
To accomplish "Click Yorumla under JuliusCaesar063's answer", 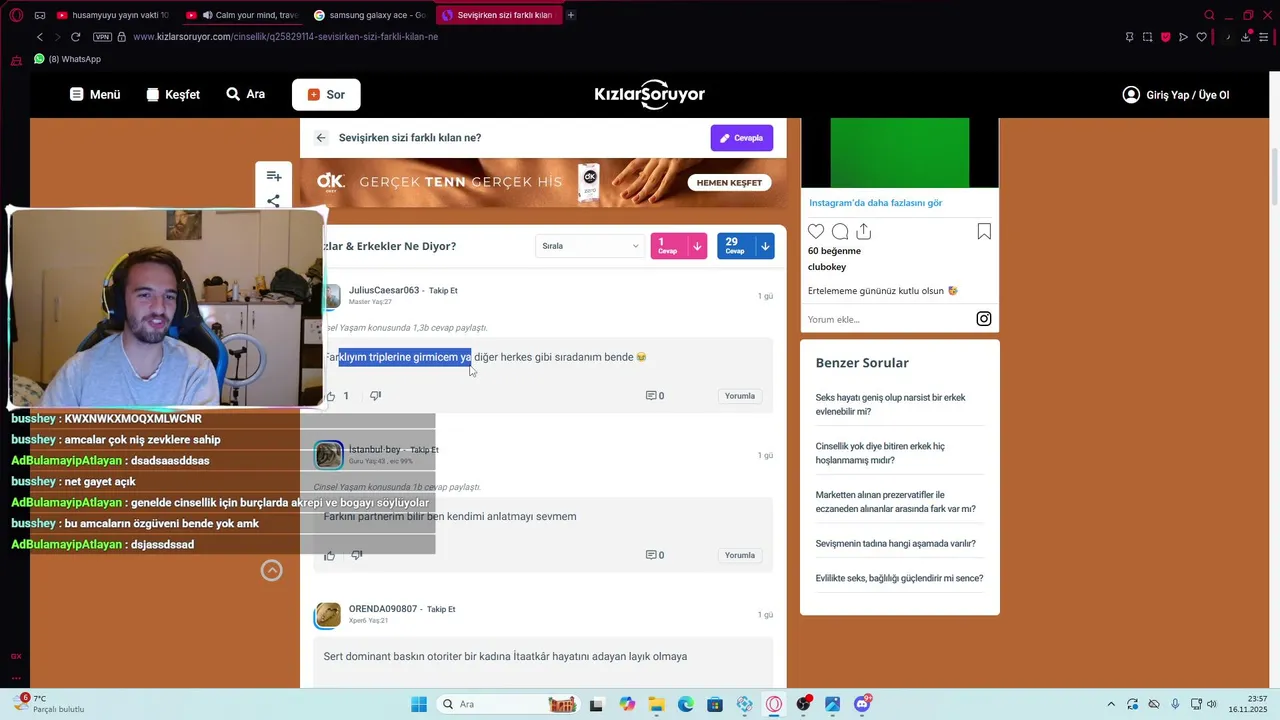I will click(740, 396).
